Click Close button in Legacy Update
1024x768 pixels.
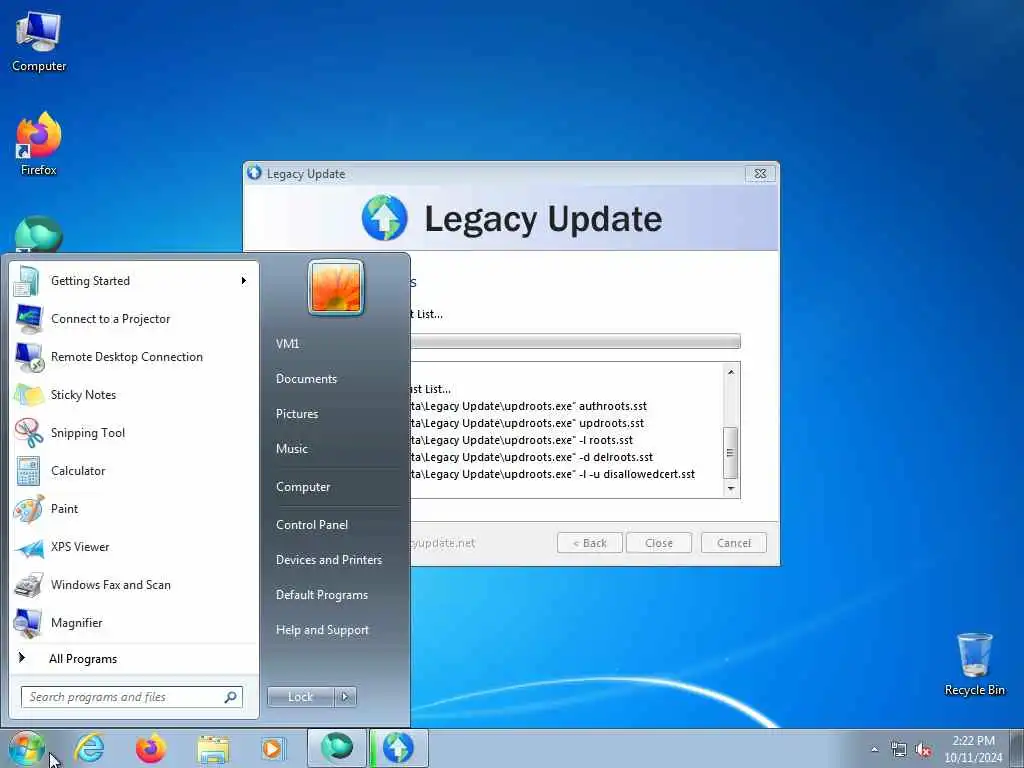click(x=658, y=543)
